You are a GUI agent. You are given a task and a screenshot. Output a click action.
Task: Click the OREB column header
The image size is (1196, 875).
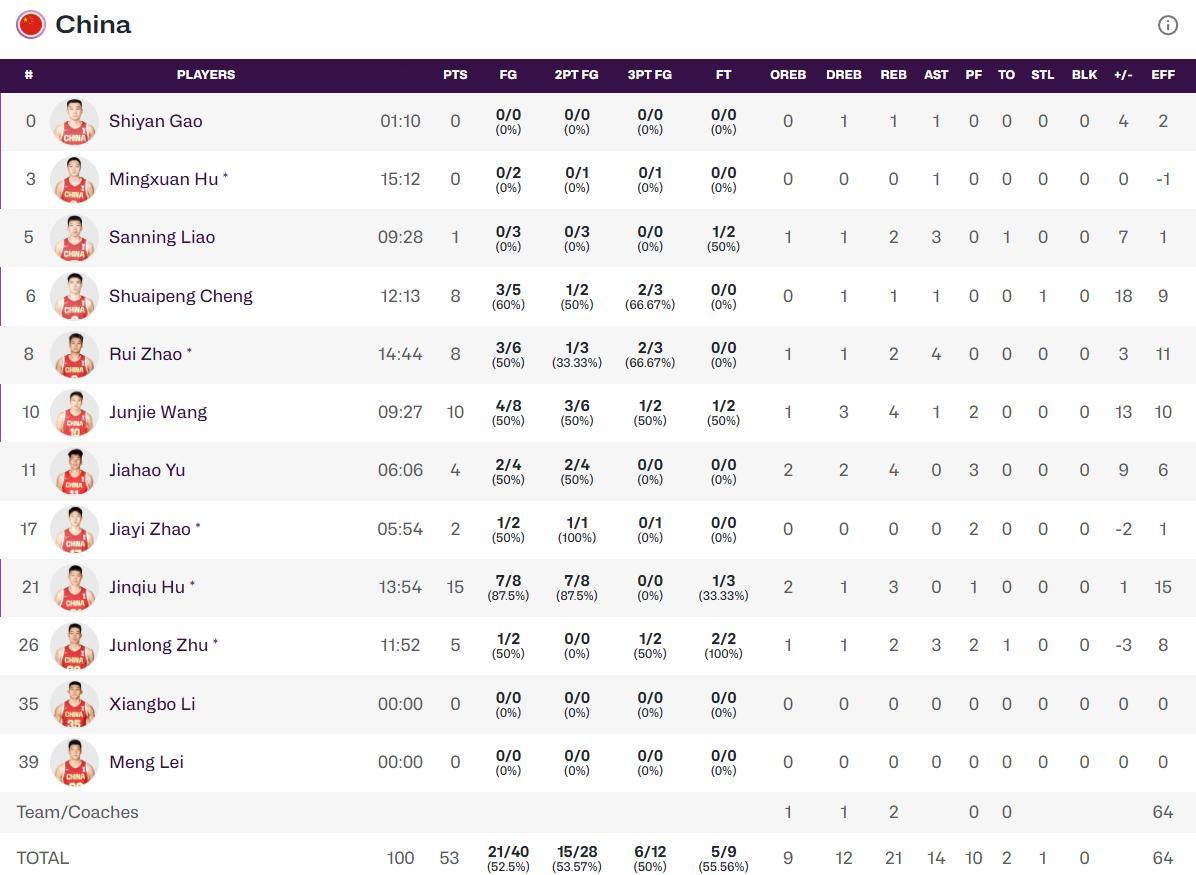788,75
